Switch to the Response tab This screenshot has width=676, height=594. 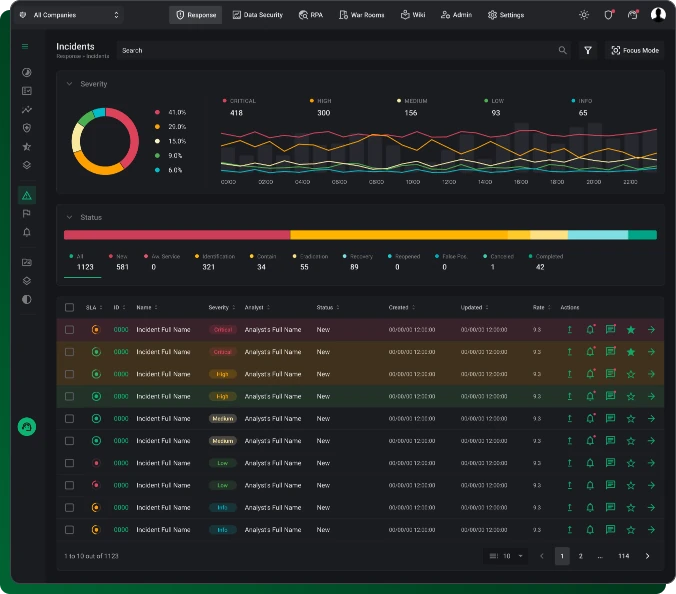coord(196,15)
